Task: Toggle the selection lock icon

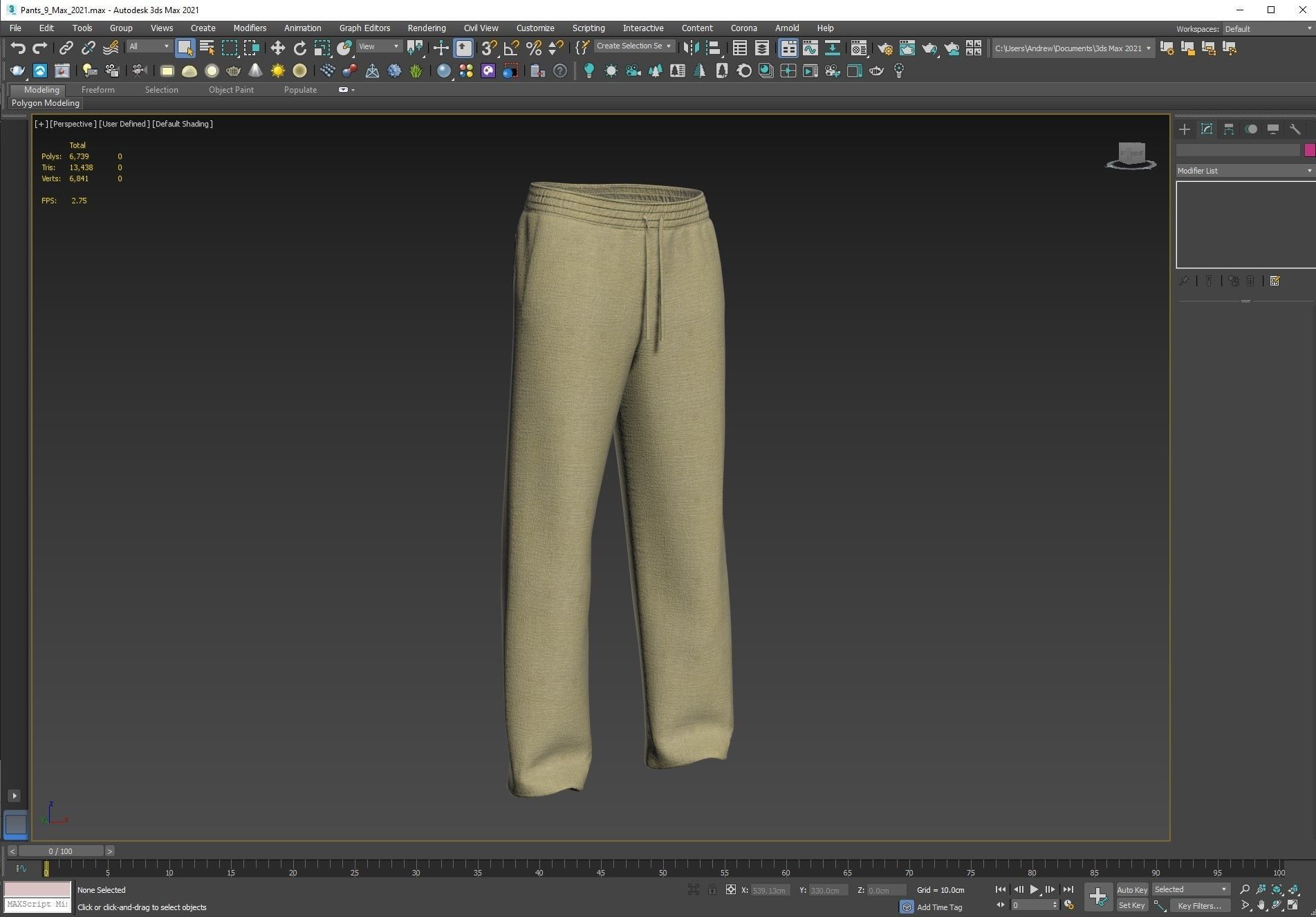Action: (x=712, y=890)
